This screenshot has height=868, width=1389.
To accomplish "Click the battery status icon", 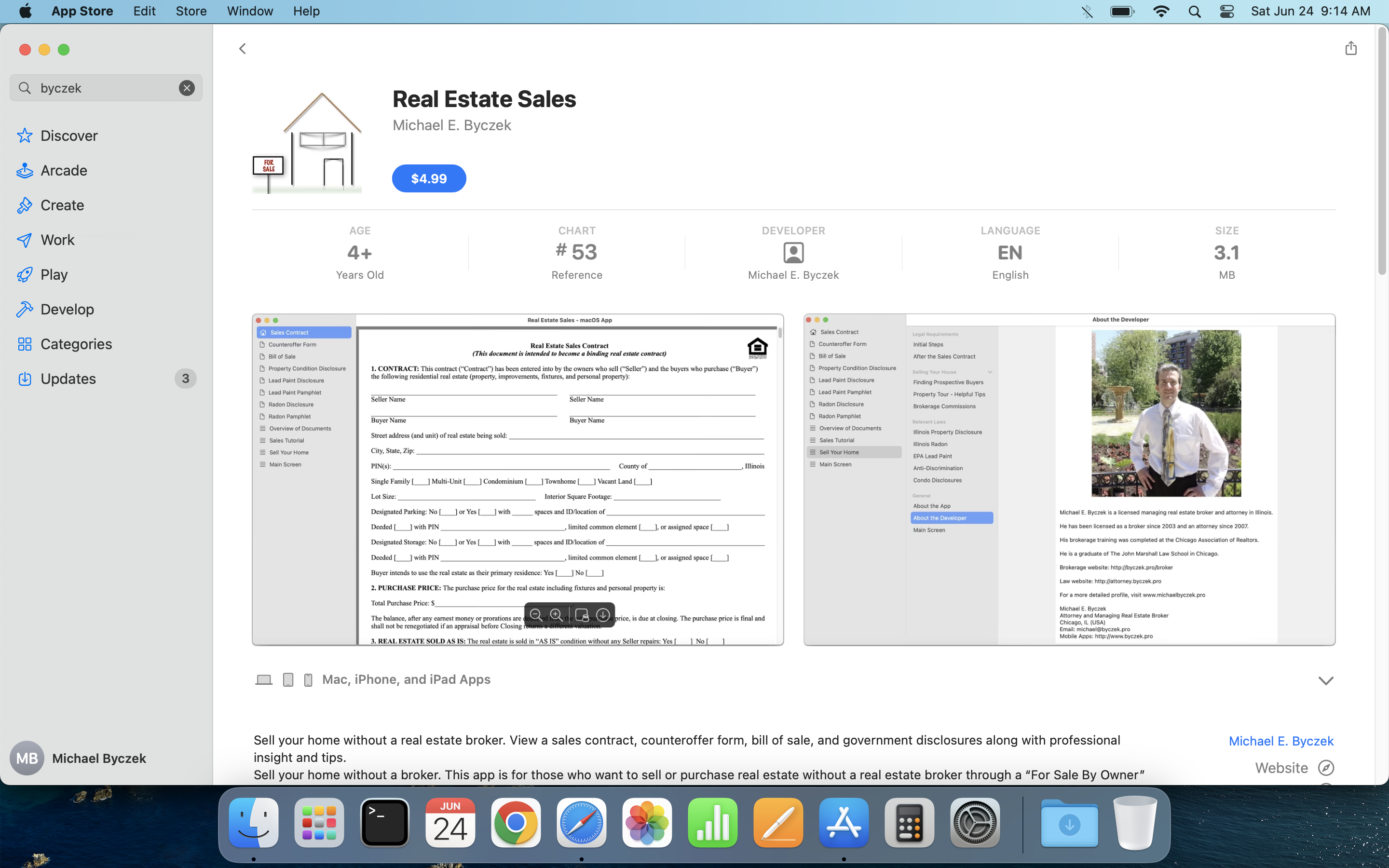I will tap(1122, 12).
